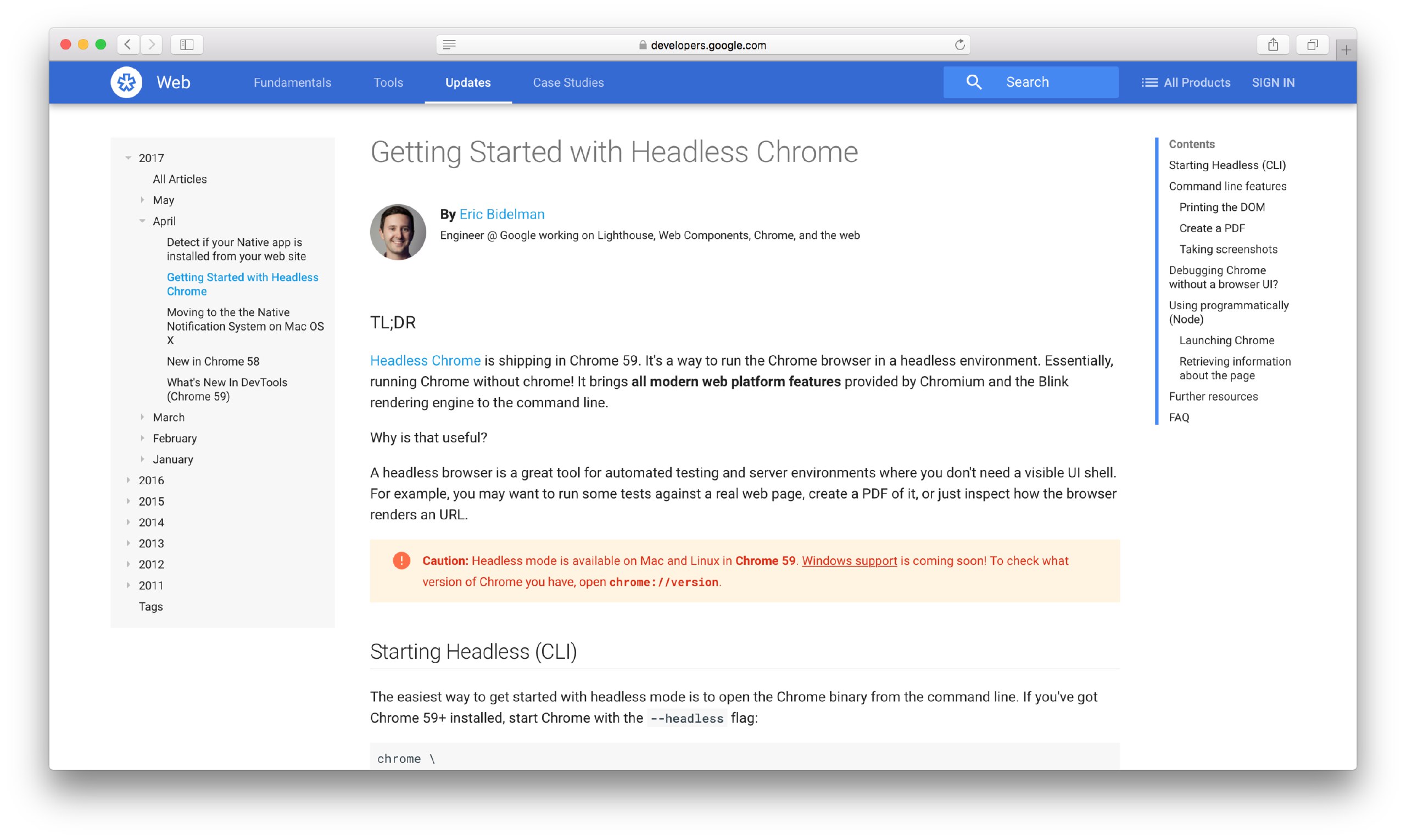
Task: Jump to Create a PDF
Action: pyautogui.click(x=1212, y=228)
